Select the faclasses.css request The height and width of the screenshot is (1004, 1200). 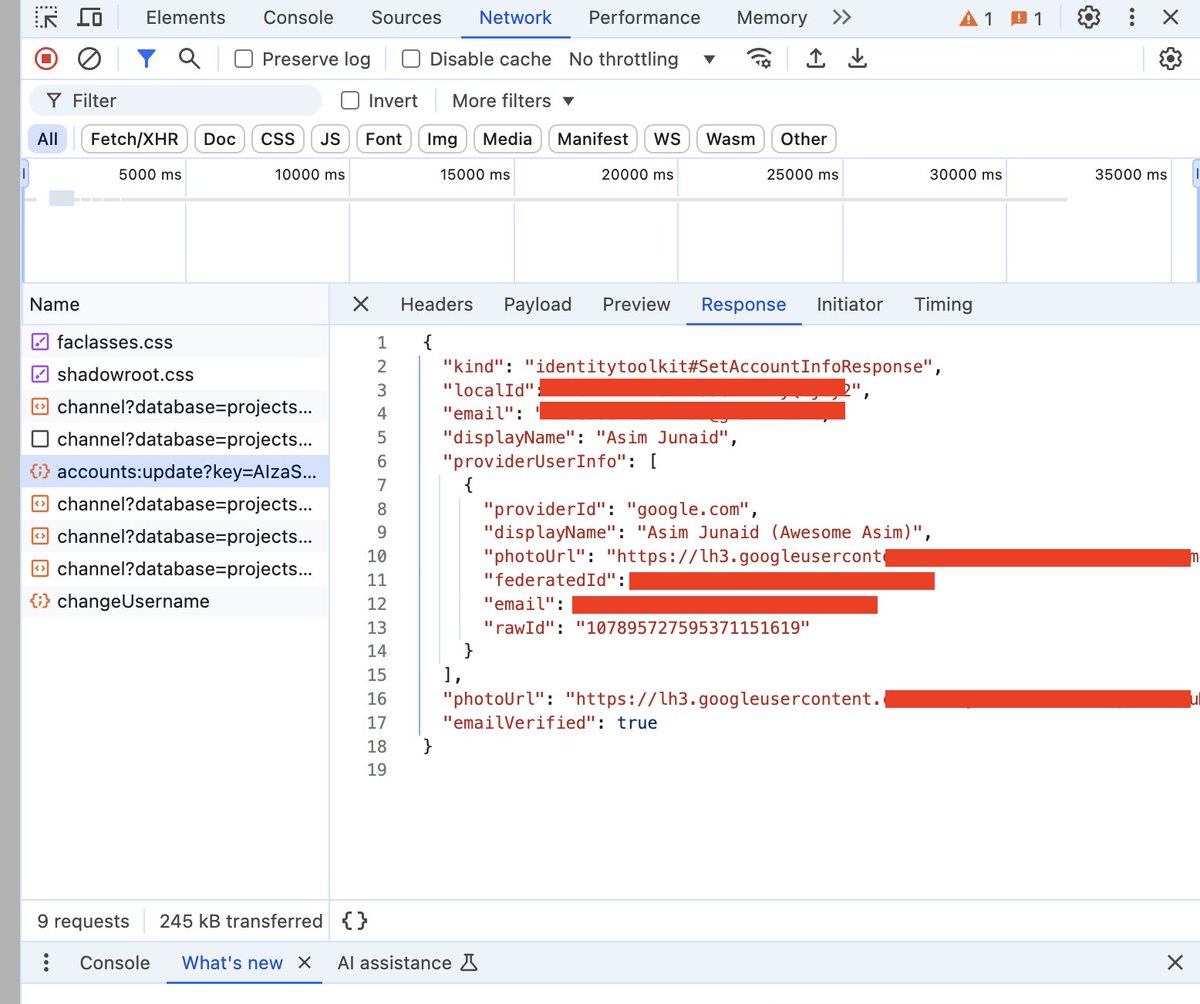click(x=175, y=342)
